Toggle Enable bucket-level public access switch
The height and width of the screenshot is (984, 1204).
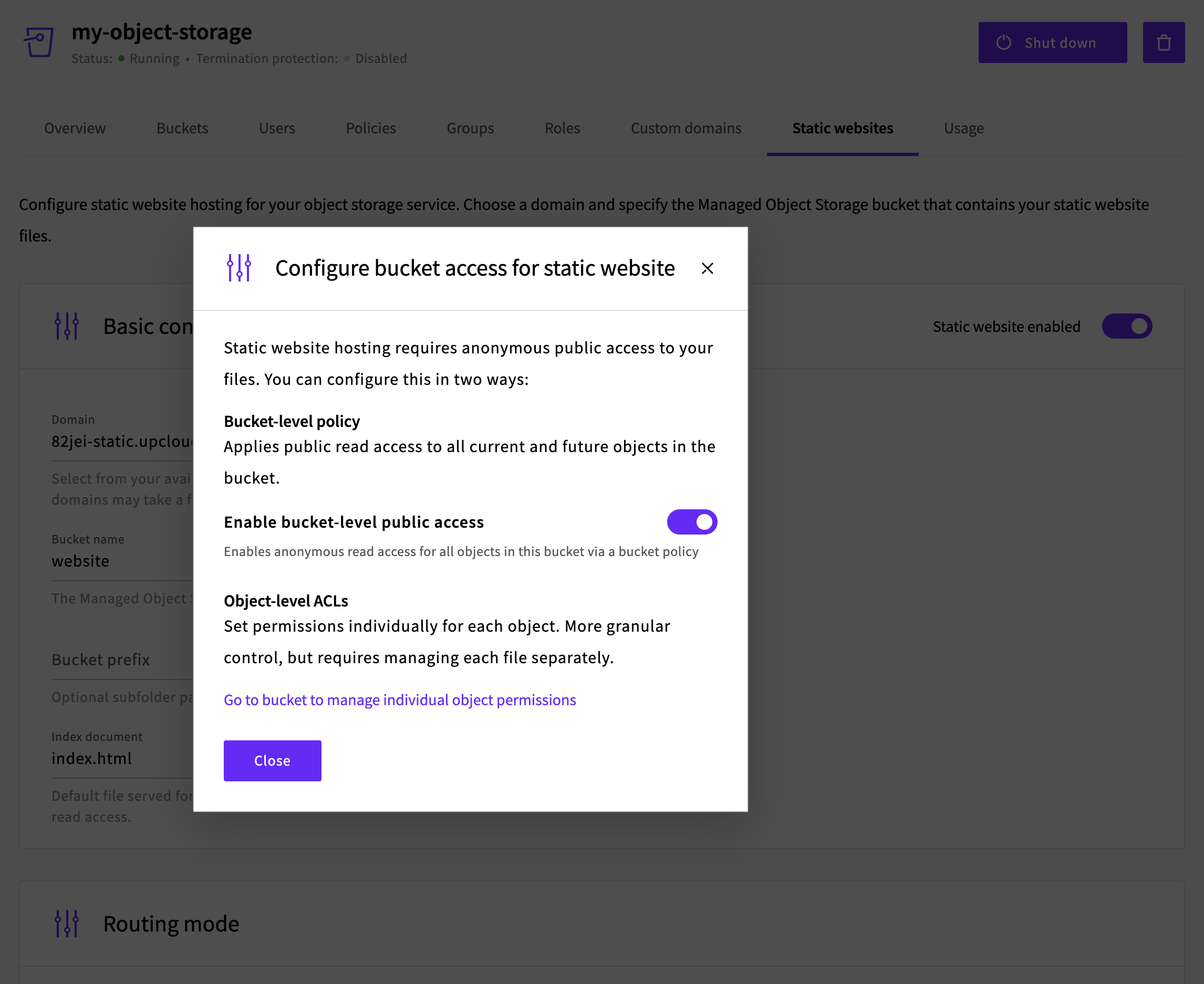point(692,521)
